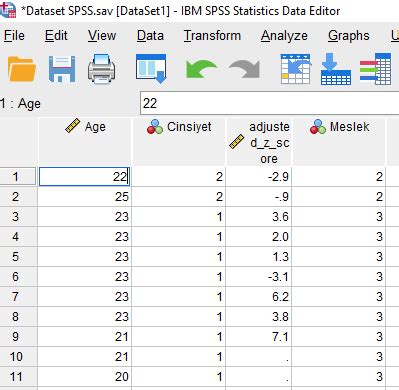Click z-score cell 7.1

(259, 336)
